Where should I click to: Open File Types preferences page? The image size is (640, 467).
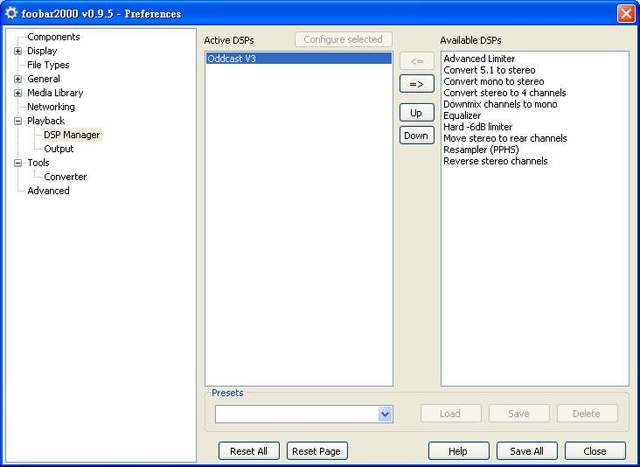tap(48, 65)
